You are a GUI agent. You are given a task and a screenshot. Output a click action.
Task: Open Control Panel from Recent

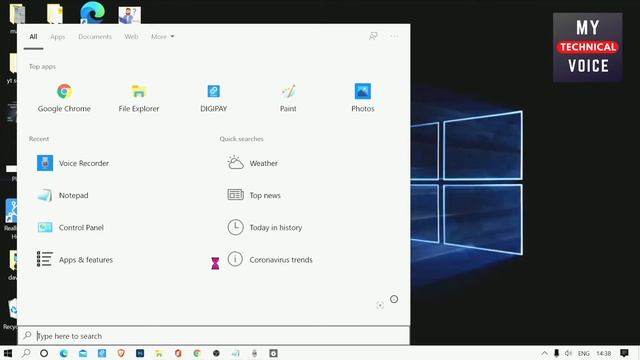point(70,227)
